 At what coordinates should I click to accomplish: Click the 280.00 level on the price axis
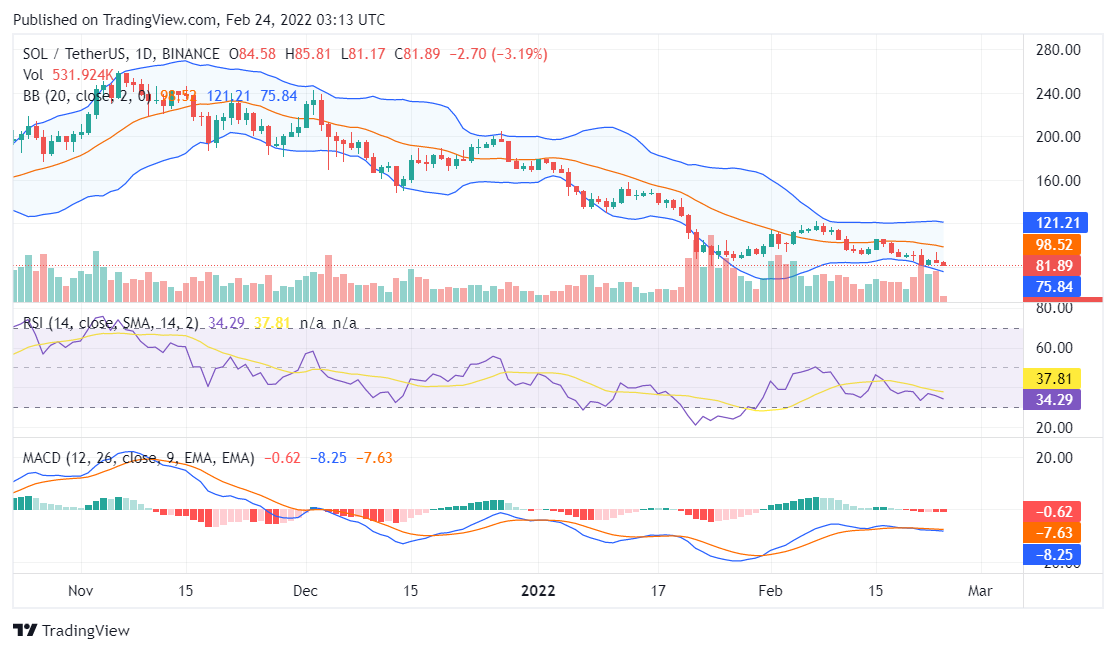[1059, 50]
